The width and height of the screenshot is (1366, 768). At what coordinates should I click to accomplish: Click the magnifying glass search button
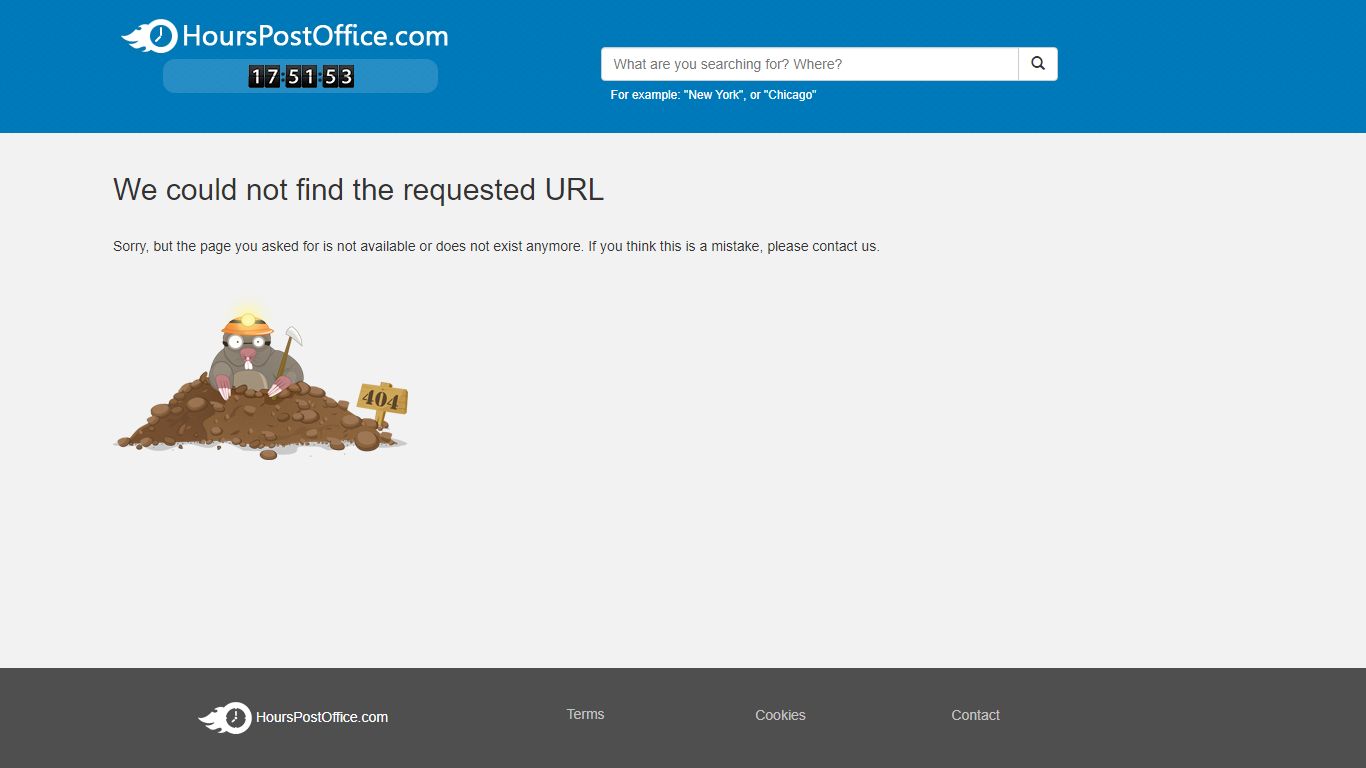[1038, 64]
